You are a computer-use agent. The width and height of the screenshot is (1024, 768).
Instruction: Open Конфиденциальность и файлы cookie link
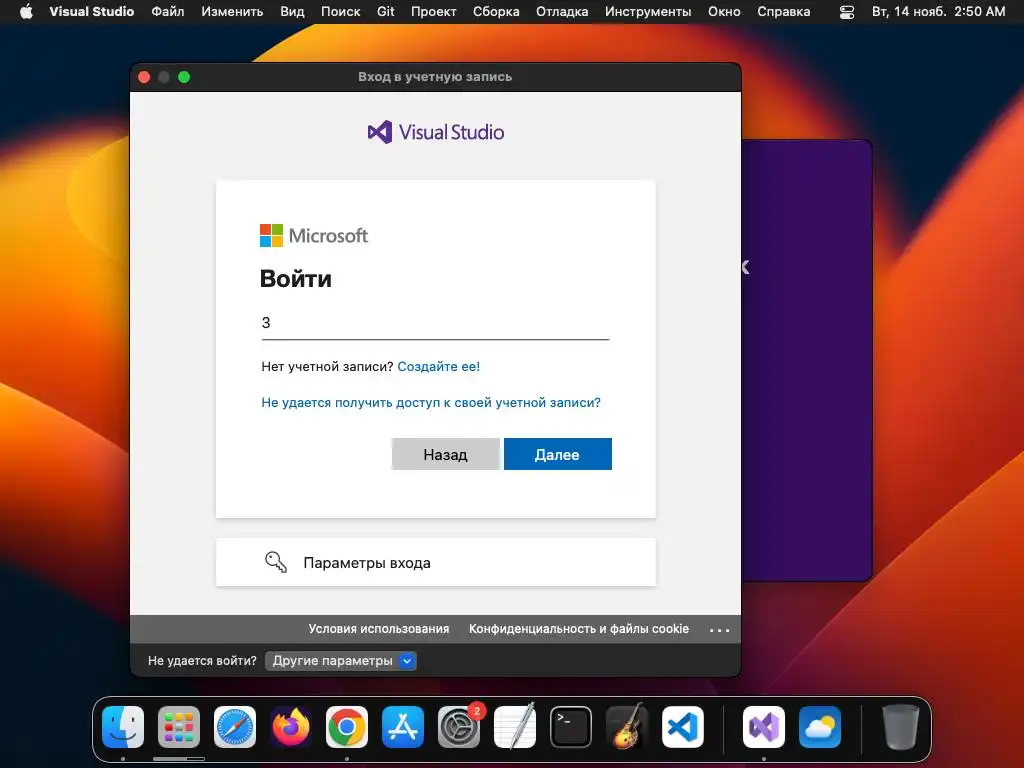579,628
